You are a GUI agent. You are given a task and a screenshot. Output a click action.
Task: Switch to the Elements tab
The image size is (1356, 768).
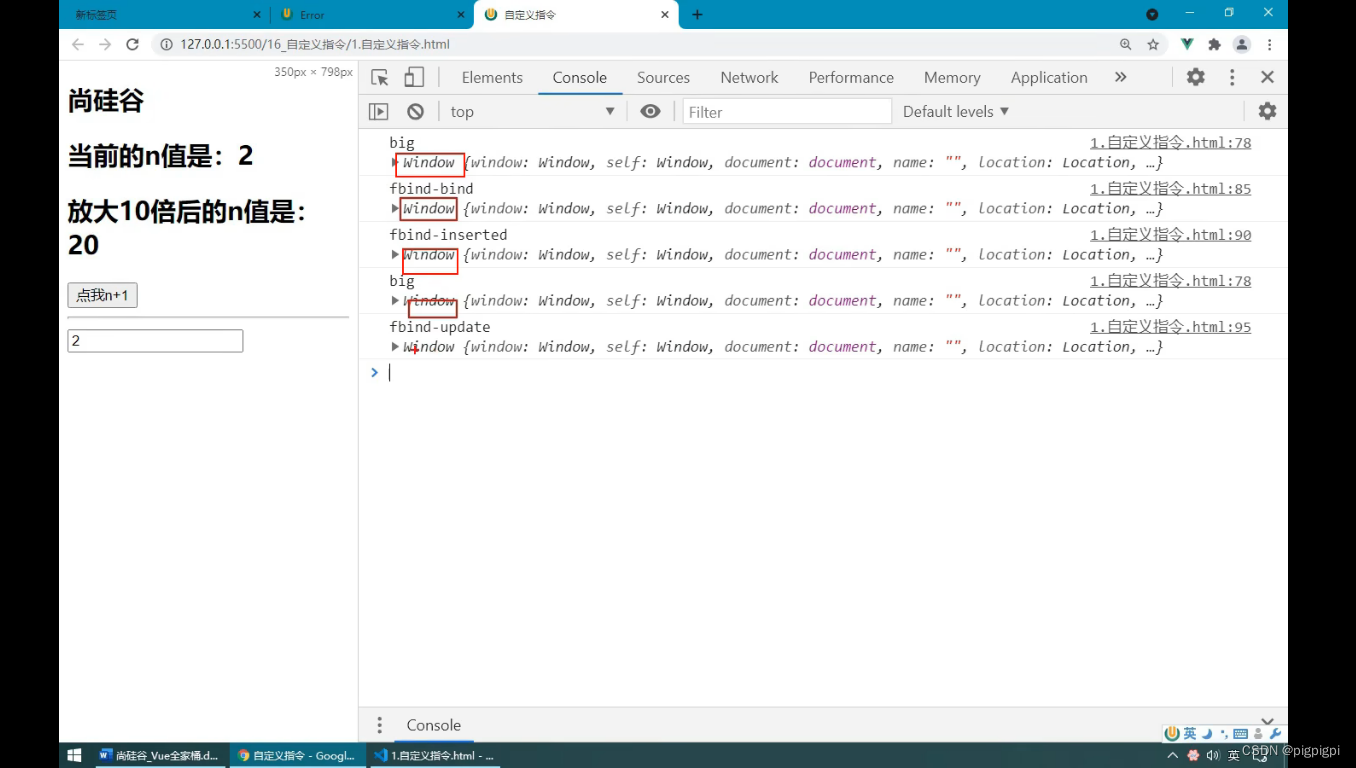(492, 77)
